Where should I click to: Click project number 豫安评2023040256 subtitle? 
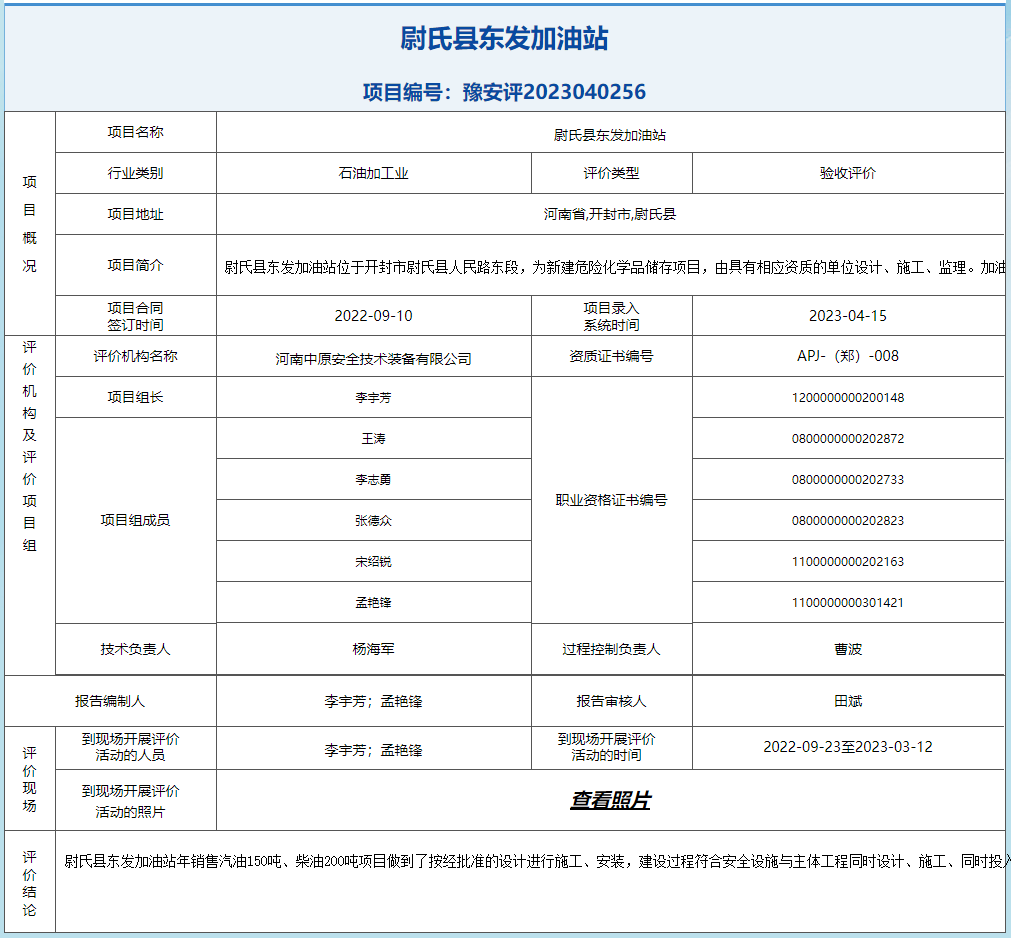(504, 92)
